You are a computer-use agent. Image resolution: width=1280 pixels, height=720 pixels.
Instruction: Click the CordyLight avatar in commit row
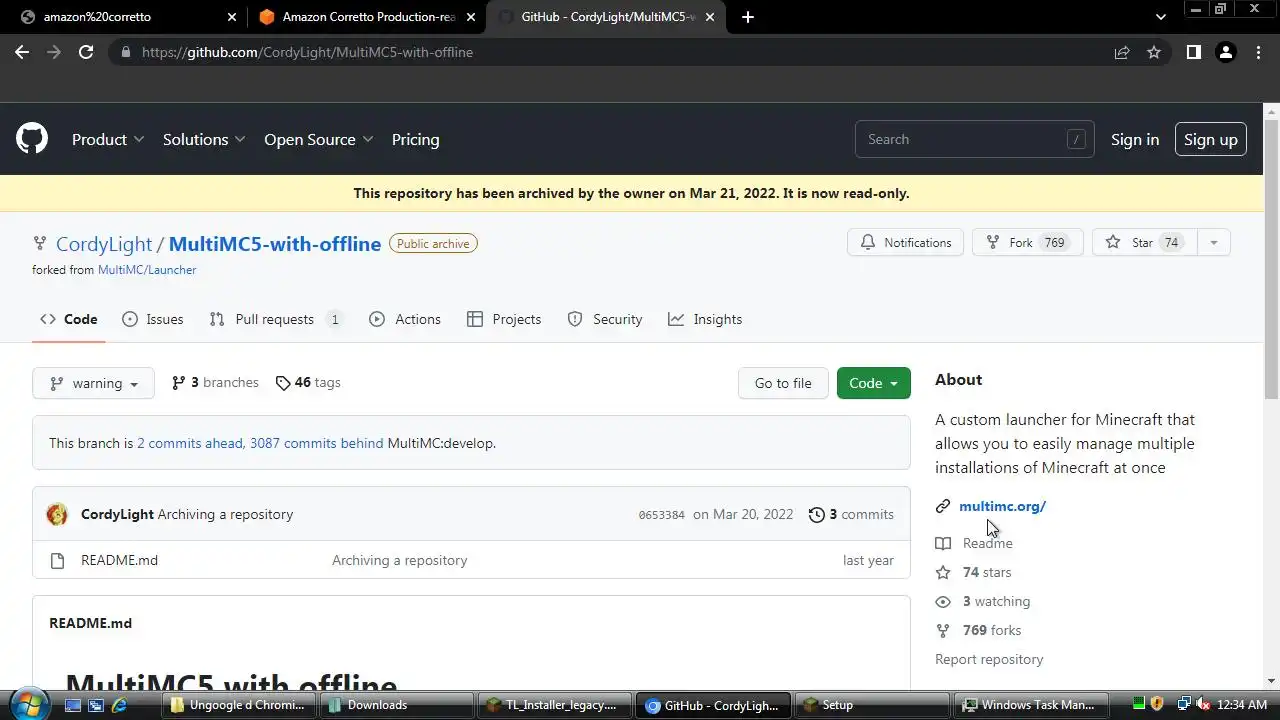57,514
